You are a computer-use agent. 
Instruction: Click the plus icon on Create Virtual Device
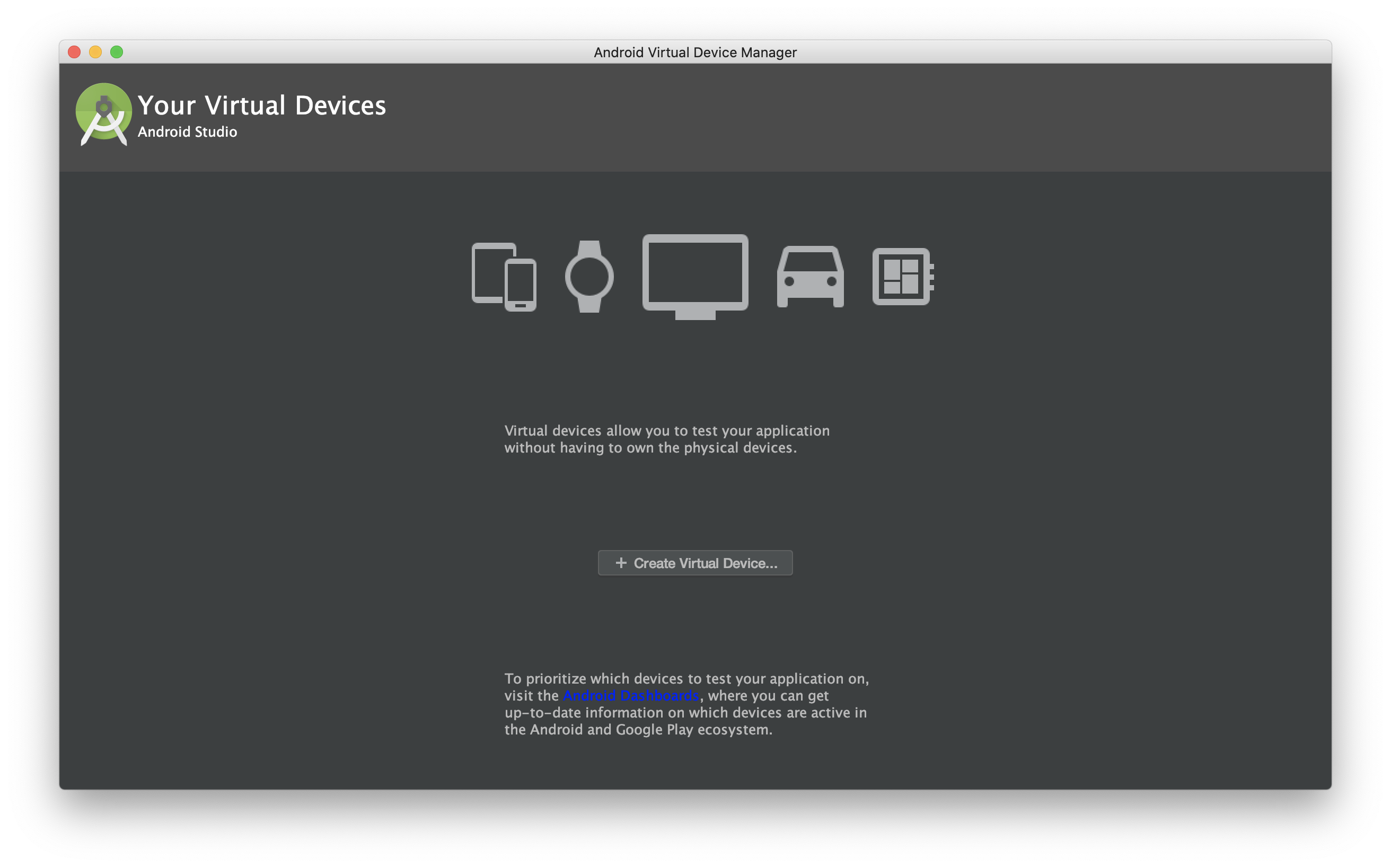(x=621, y=563)
